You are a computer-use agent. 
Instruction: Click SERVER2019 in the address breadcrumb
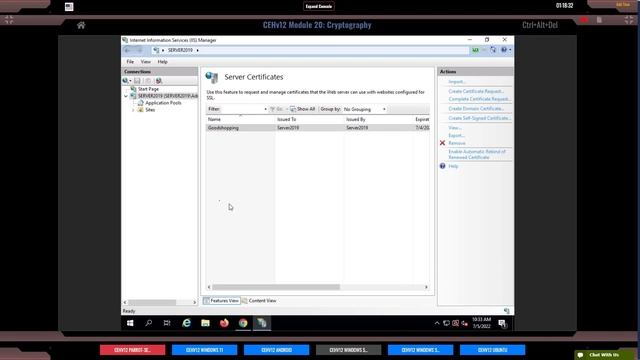[180, 50]
